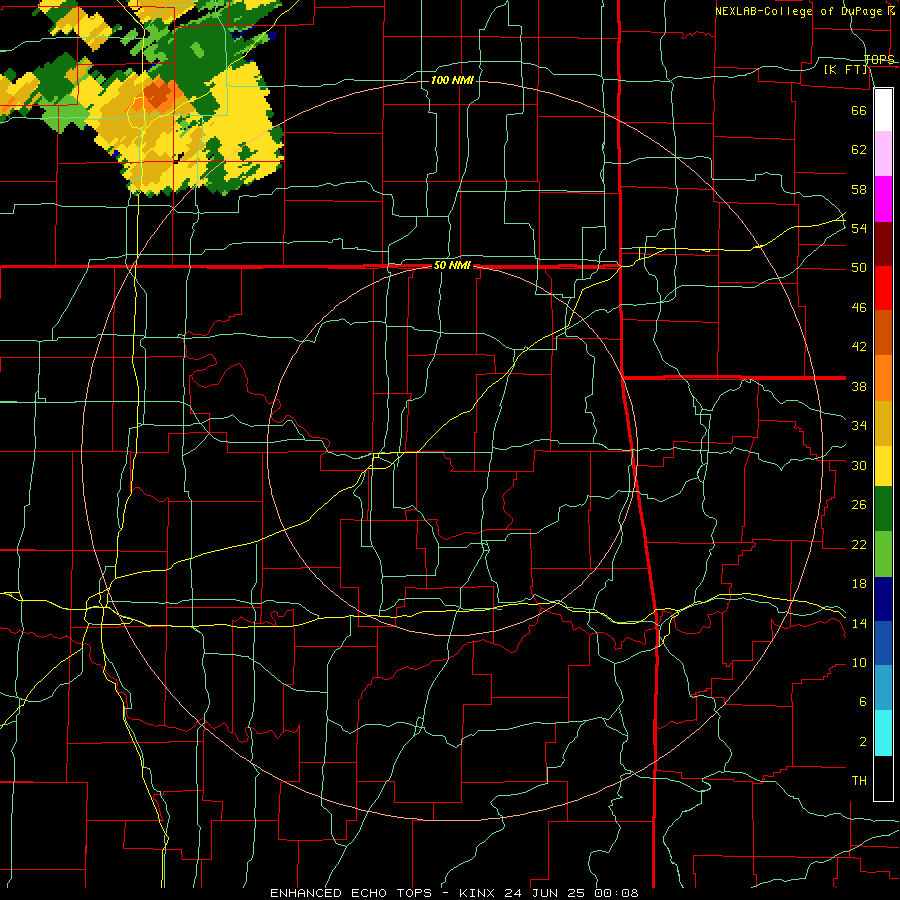Click the "ENHANCED ECHO TOPS" caption text

pyautogui.click(x=351, y=893)
